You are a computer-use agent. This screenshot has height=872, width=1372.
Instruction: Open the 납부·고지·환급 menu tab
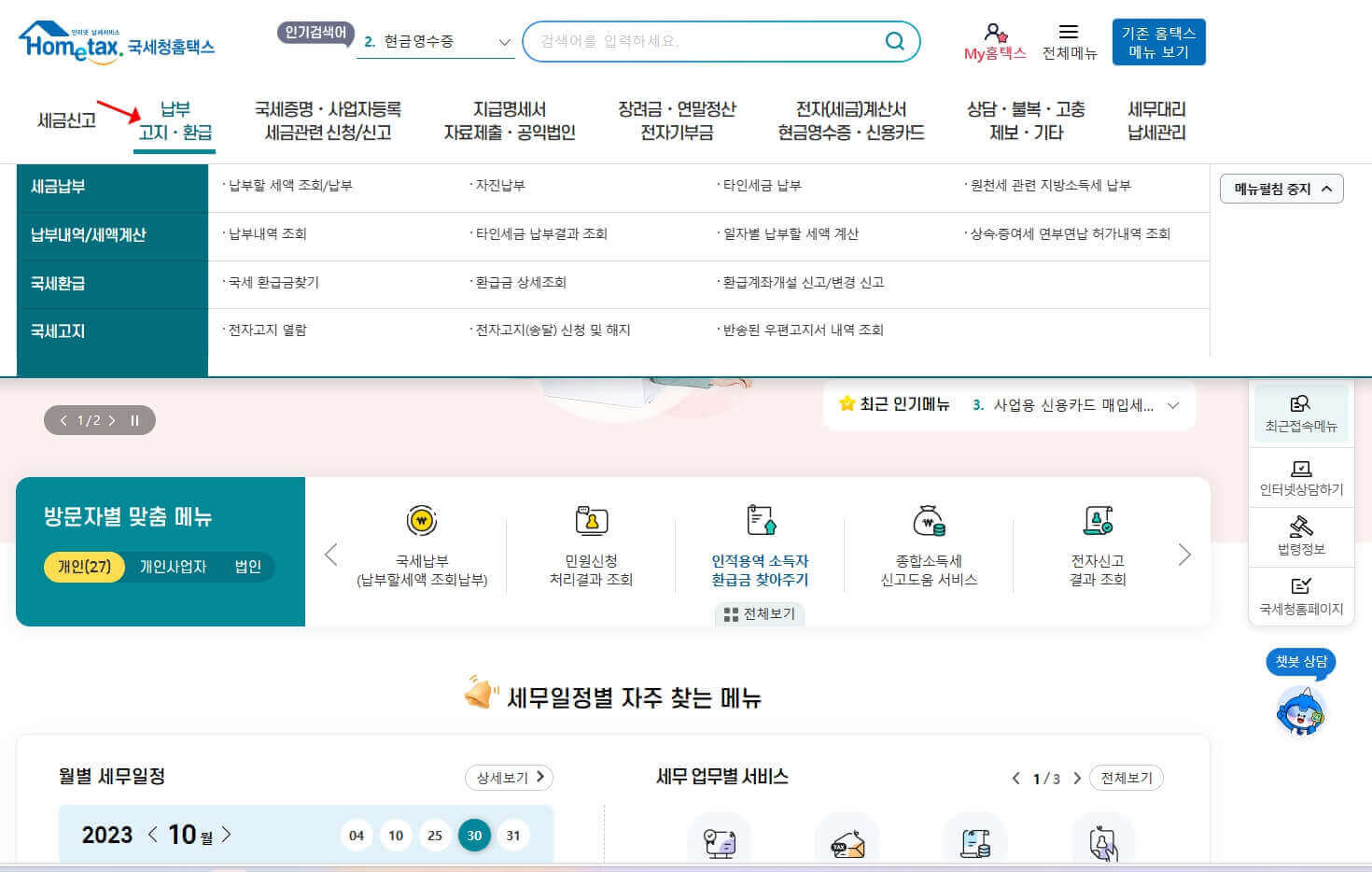[x=174, y=120]
